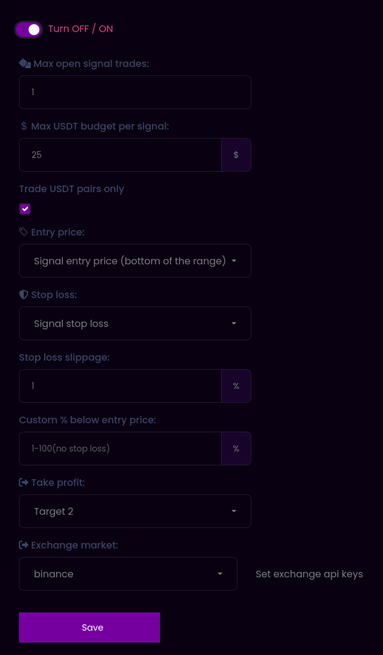Expand the Take profit Target 2 dropdown

[135, 511]
